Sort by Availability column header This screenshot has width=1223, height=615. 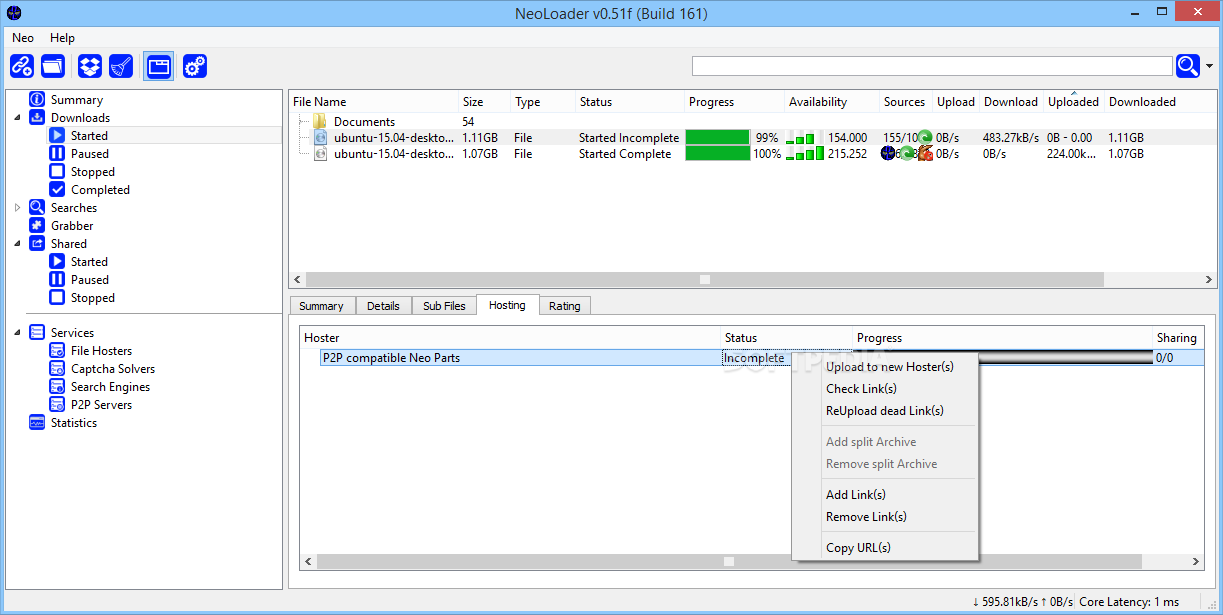point(831,102)
